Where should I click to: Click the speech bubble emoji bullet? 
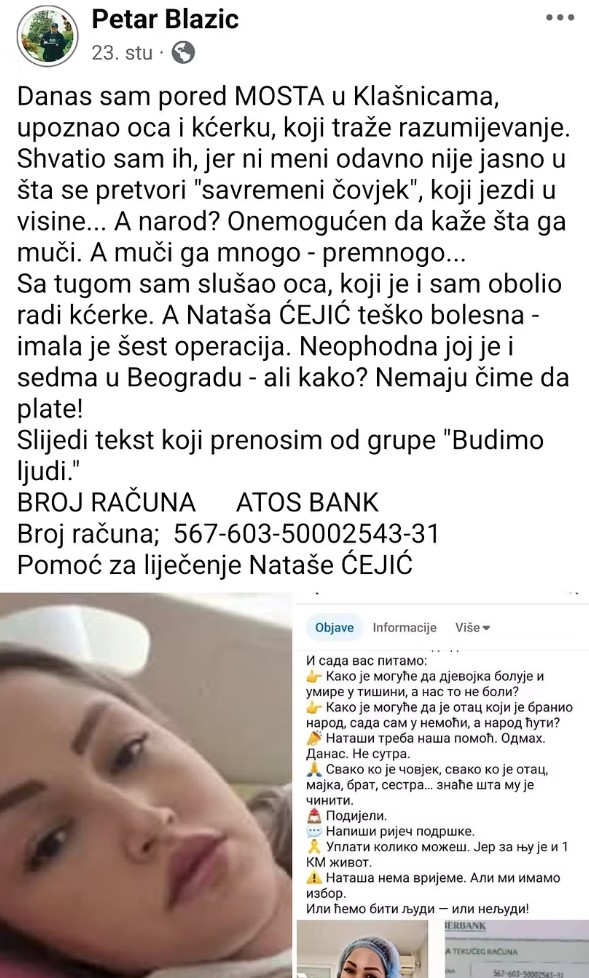314,831
